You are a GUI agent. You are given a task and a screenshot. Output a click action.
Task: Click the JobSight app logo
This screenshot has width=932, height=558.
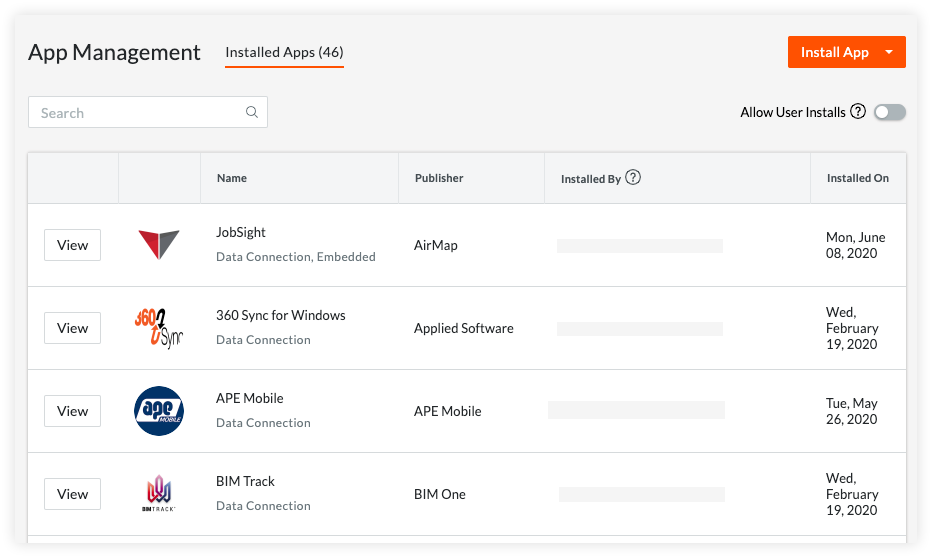(159, 244)
